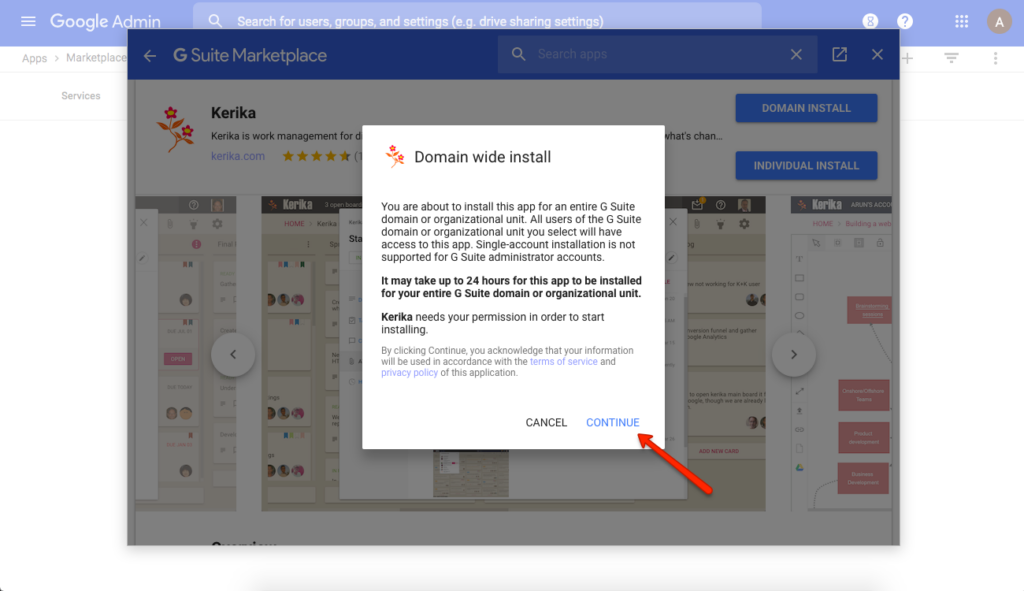The height and width of the screenshot is (591, 1024).
Task: Focus the Google Admin search field
Action: [477, 21]
